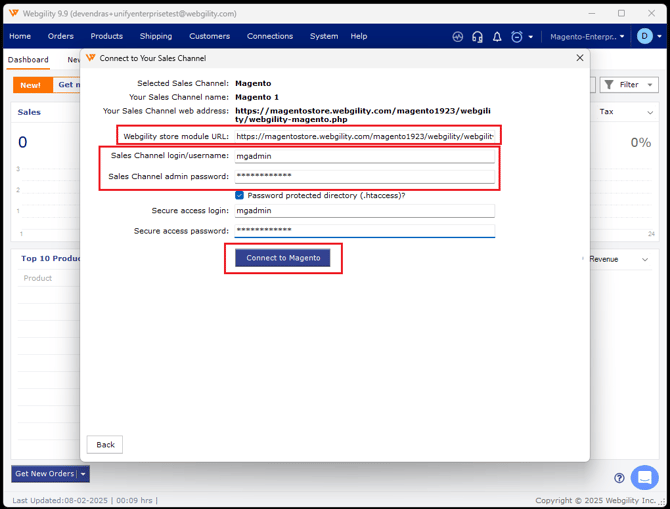This screenshot has height=509, width=670.
Task: Expand the Get New Orders dropdown arrow
Action: [x=84, y=474]
